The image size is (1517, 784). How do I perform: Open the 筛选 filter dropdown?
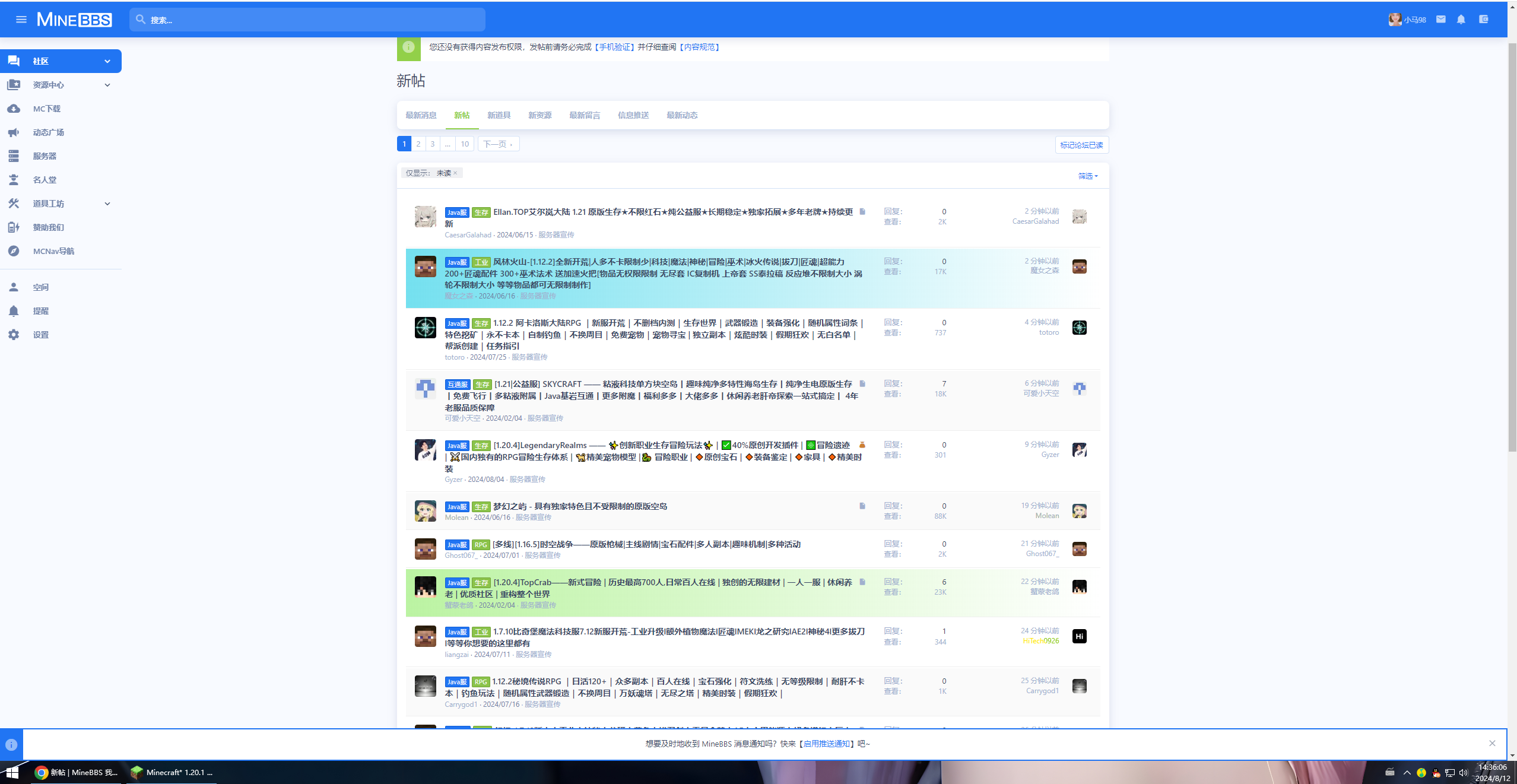coord(1088,176)
